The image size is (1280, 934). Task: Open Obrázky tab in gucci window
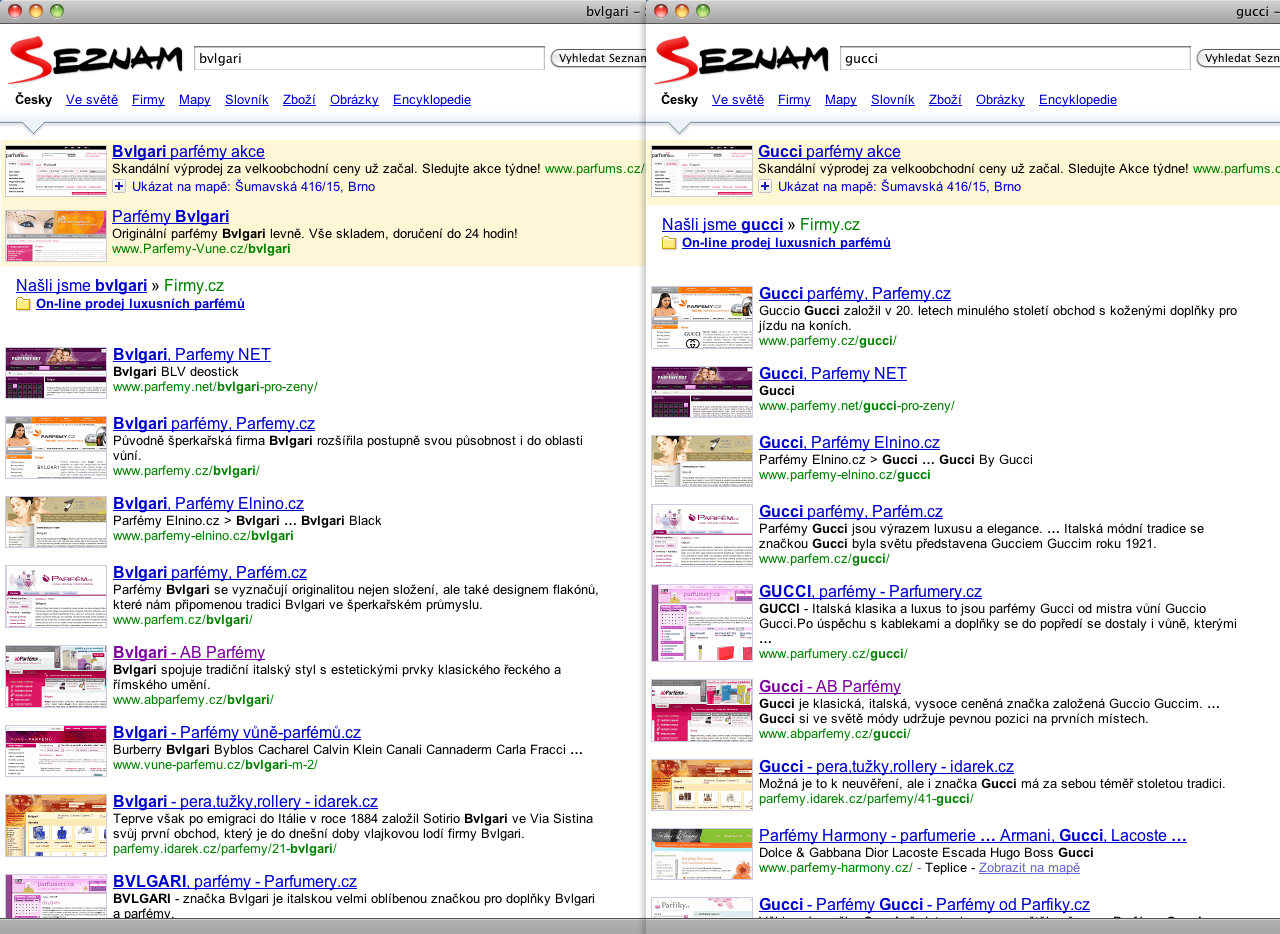(x=1000, y=100)
